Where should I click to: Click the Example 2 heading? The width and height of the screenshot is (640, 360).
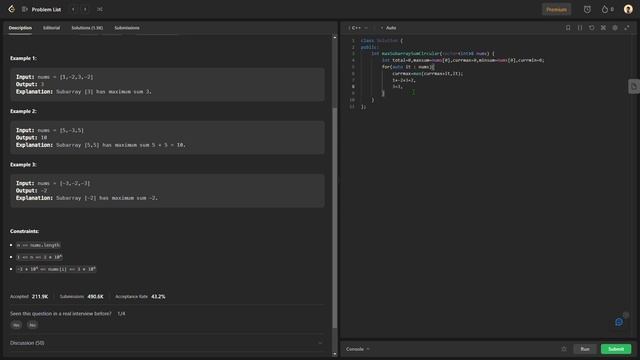(x=23, y=111)
